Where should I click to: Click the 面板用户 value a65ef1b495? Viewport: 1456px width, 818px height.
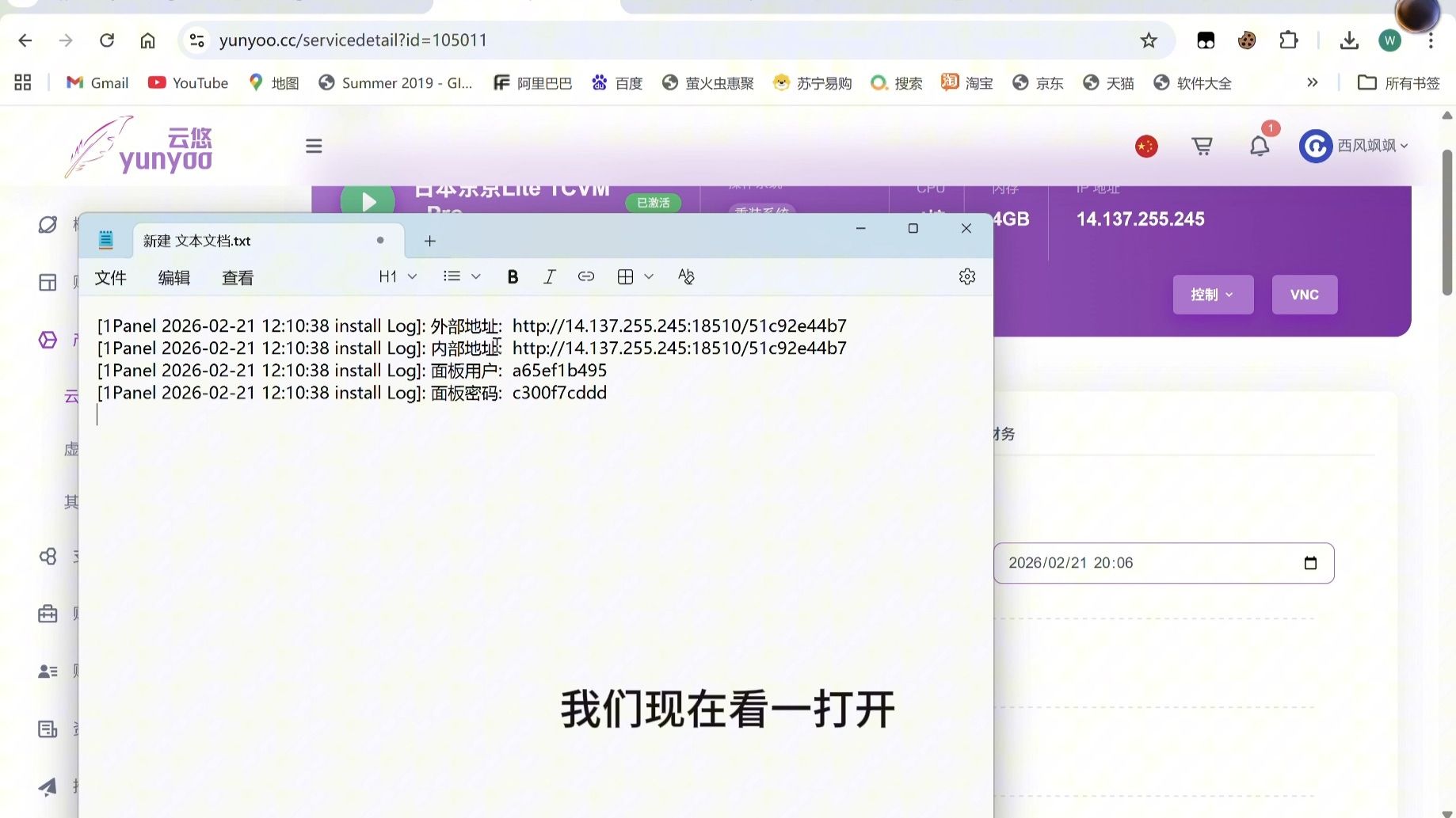click(559, 371)
